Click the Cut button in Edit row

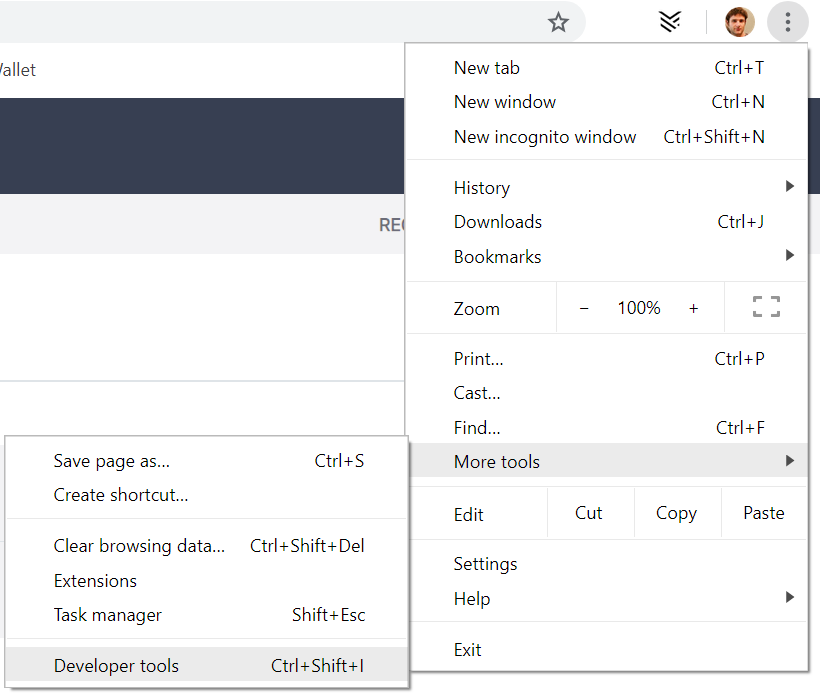(590, 513)
